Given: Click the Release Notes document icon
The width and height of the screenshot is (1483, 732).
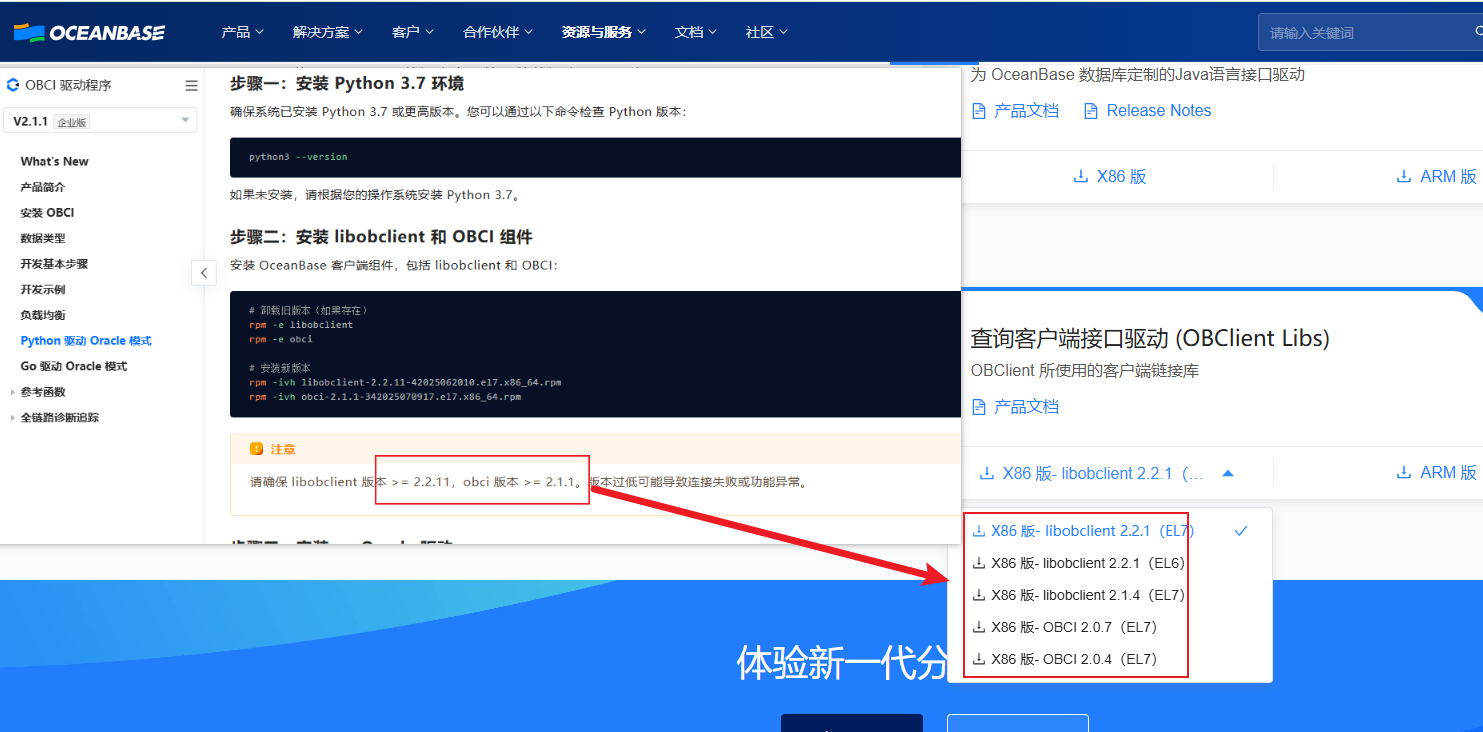Looking at the screenshot, I should pos(1091,111).
